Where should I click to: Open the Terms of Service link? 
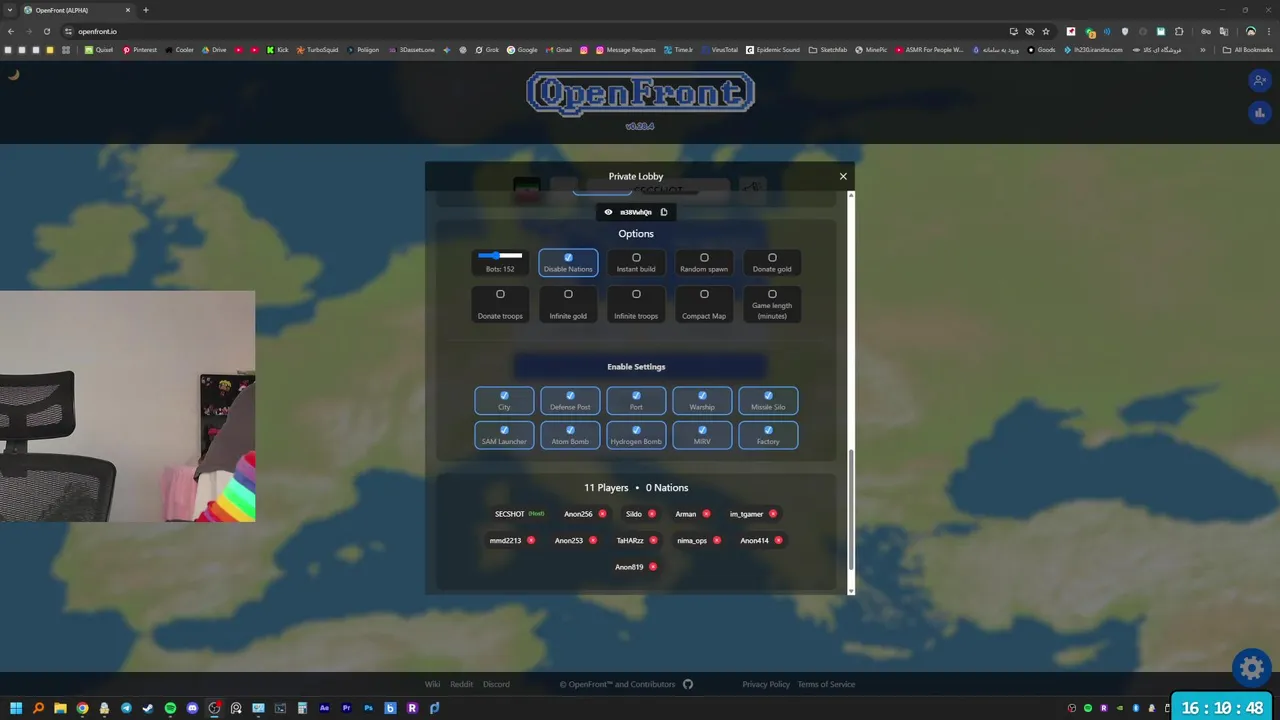click(826, 684)
